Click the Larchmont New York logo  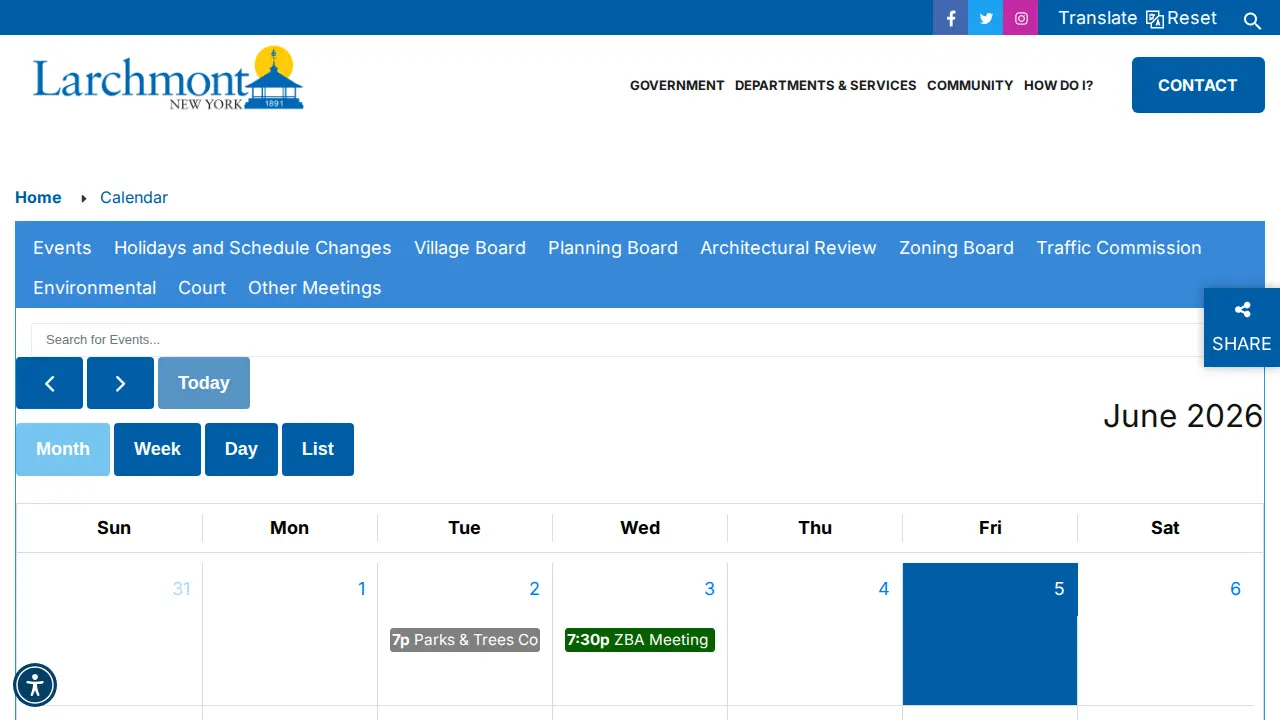[x=168, y=78]
